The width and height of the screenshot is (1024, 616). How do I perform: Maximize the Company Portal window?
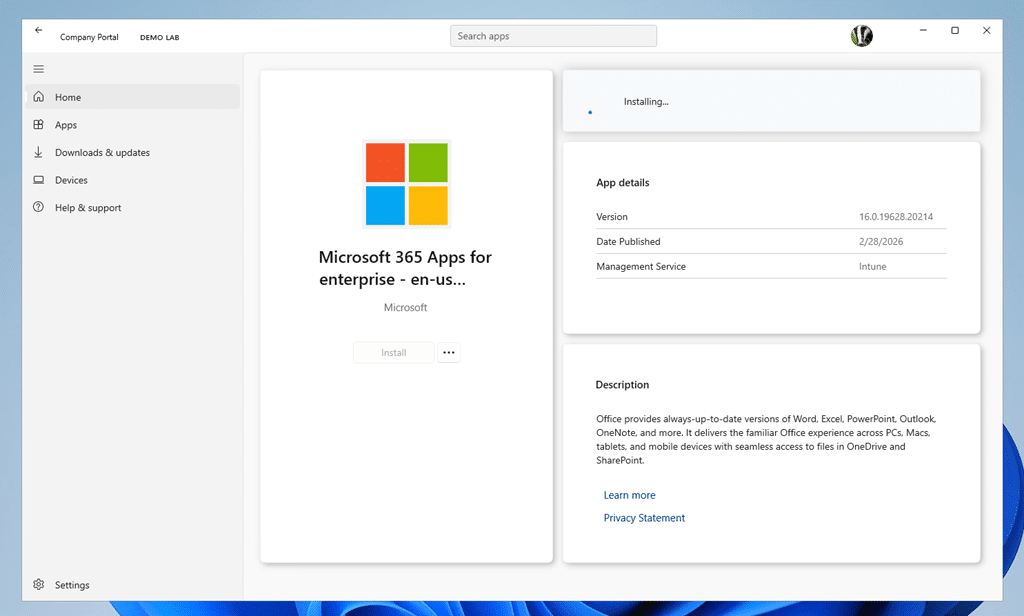coord(955,31)
